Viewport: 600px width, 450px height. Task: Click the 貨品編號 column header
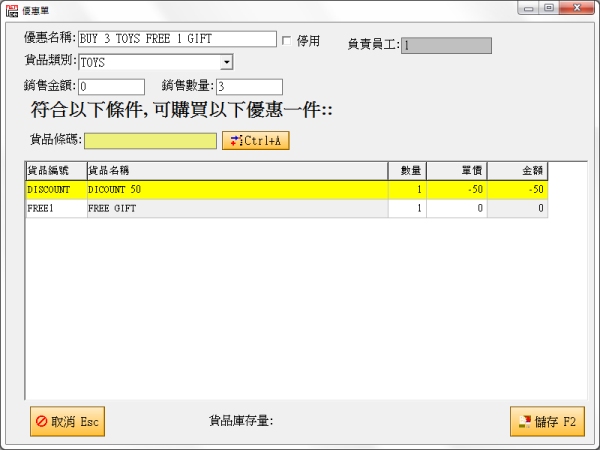click(x=57, y=171)
